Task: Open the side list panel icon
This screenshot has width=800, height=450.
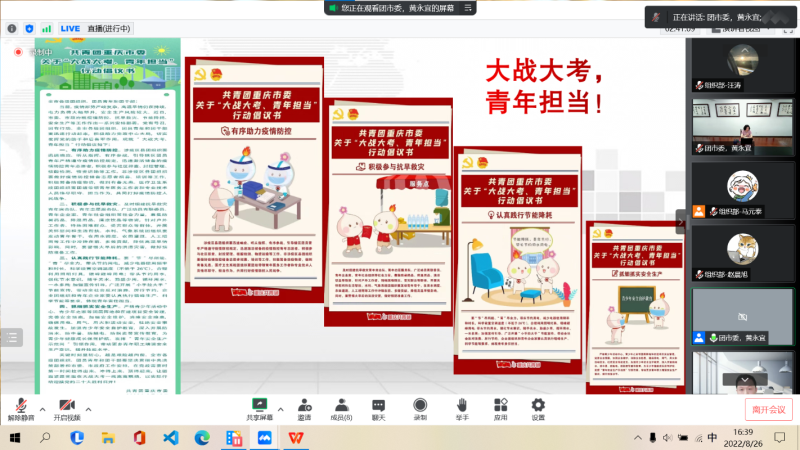Action: pyautogui.click(x=12, y=337)
